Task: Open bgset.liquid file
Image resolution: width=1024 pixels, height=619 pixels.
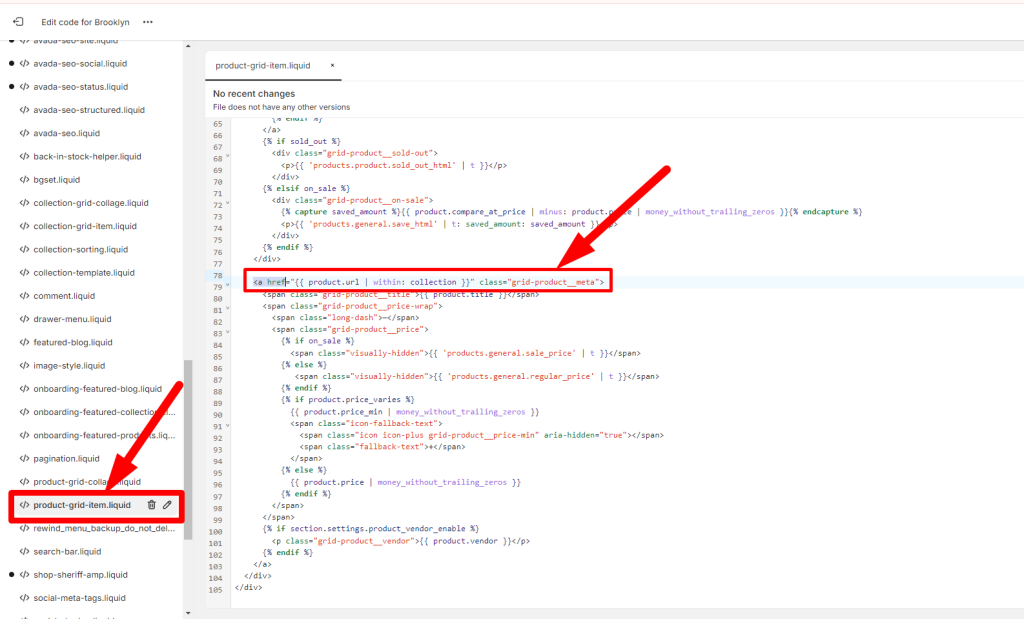Action: [57, 180]
